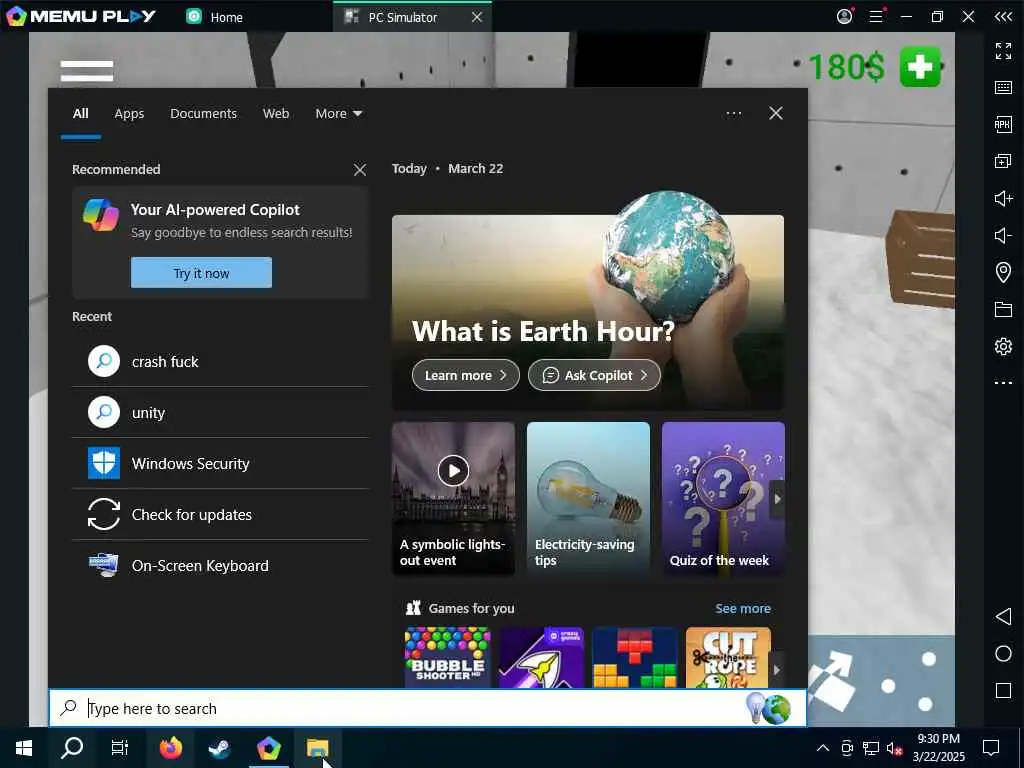Open File Explorer from the taskbar
The width and height of the screenshot is (1024, 768).
click(317, 748)
